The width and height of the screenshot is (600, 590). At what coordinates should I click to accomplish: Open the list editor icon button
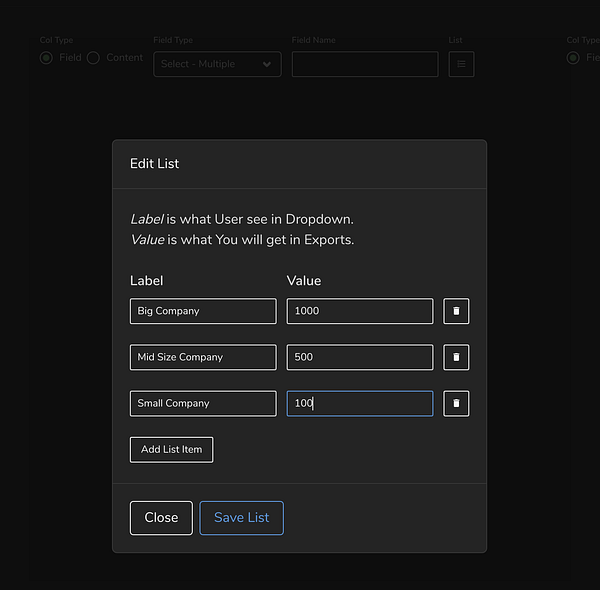(x=461, y=64)
